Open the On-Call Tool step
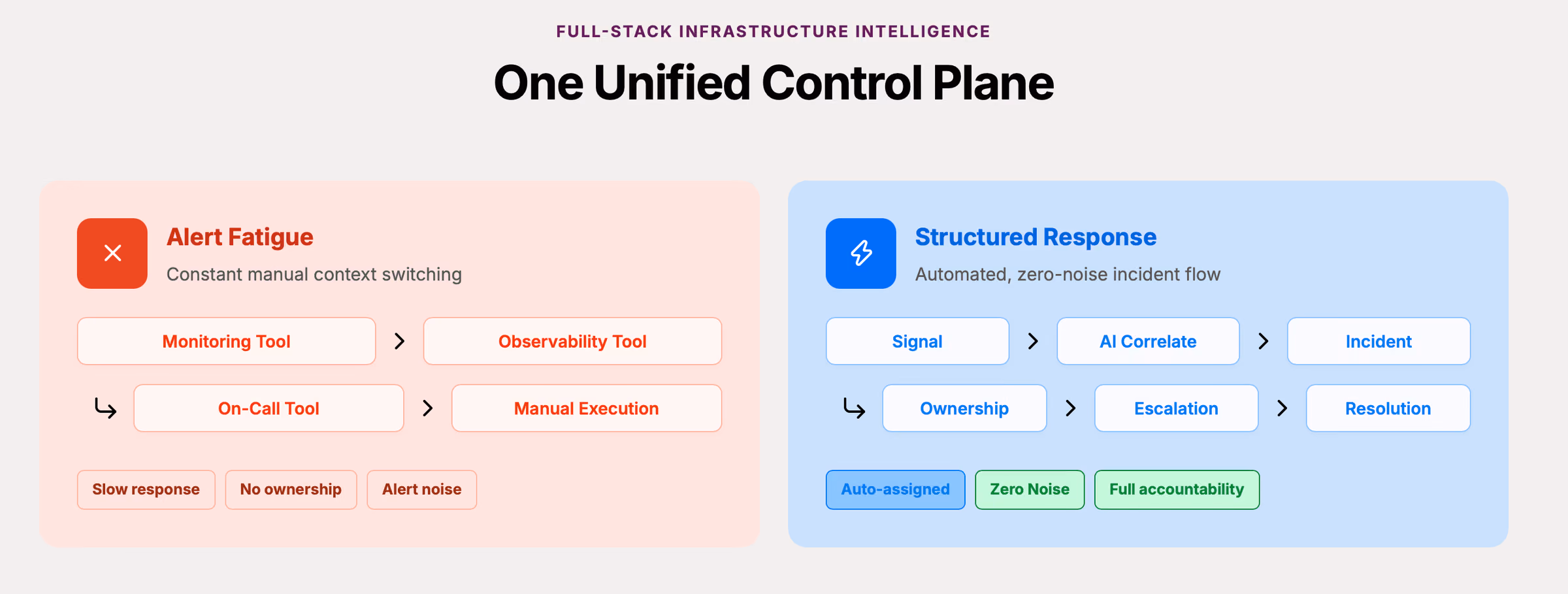This screenshot has height=594, width=1568. click(x=269, y=408)
